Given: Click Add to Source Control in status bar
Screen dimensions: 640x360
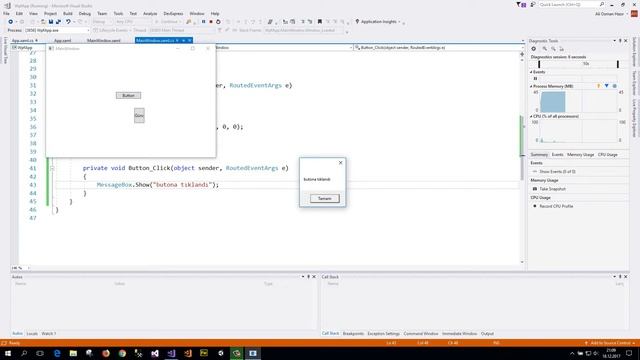Looking at the screenshot, I should [x=610, y=343].
